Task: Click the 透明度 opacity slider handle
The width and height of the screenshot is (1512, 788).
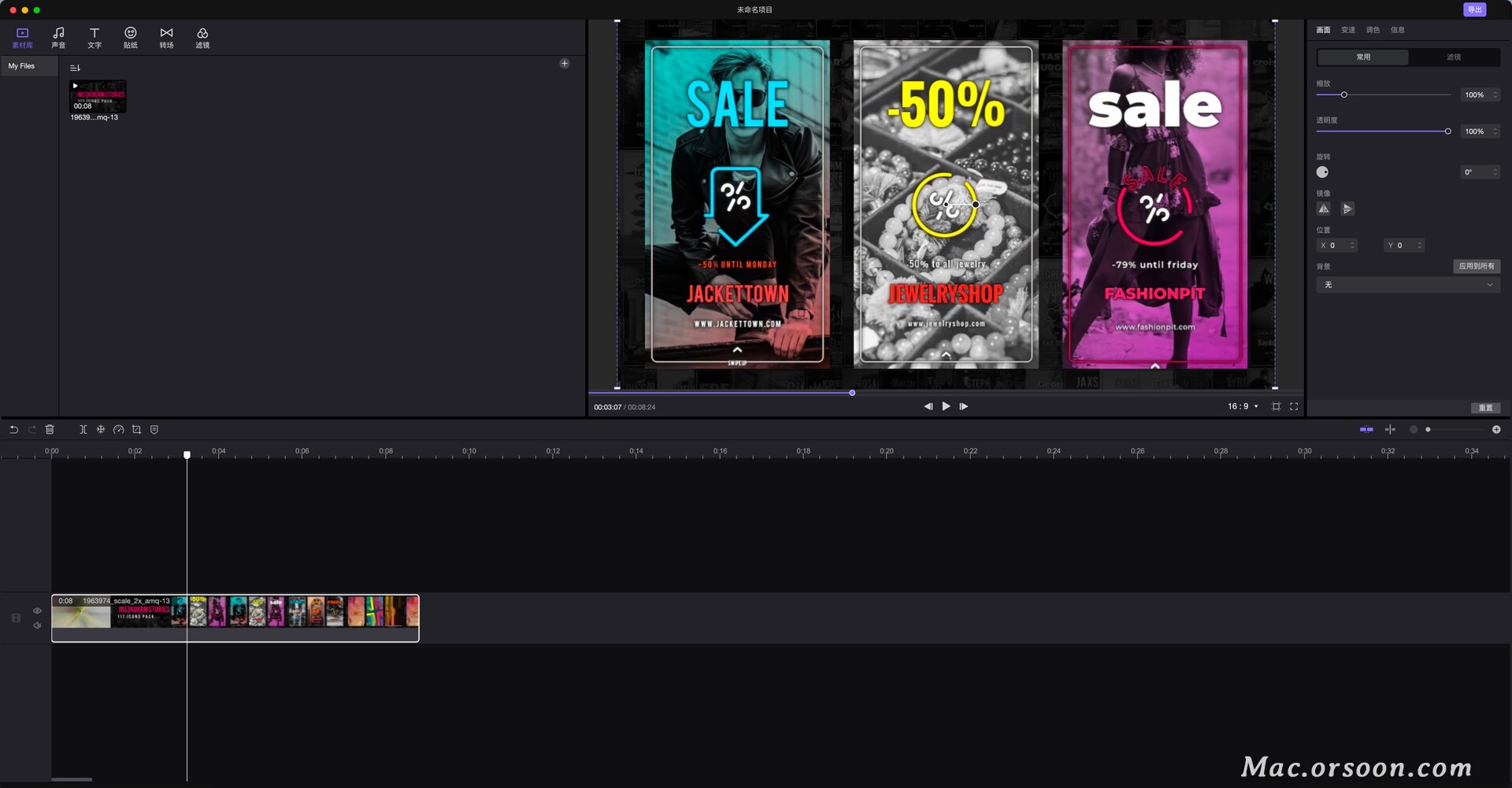Action: (x=1447, y=131)
